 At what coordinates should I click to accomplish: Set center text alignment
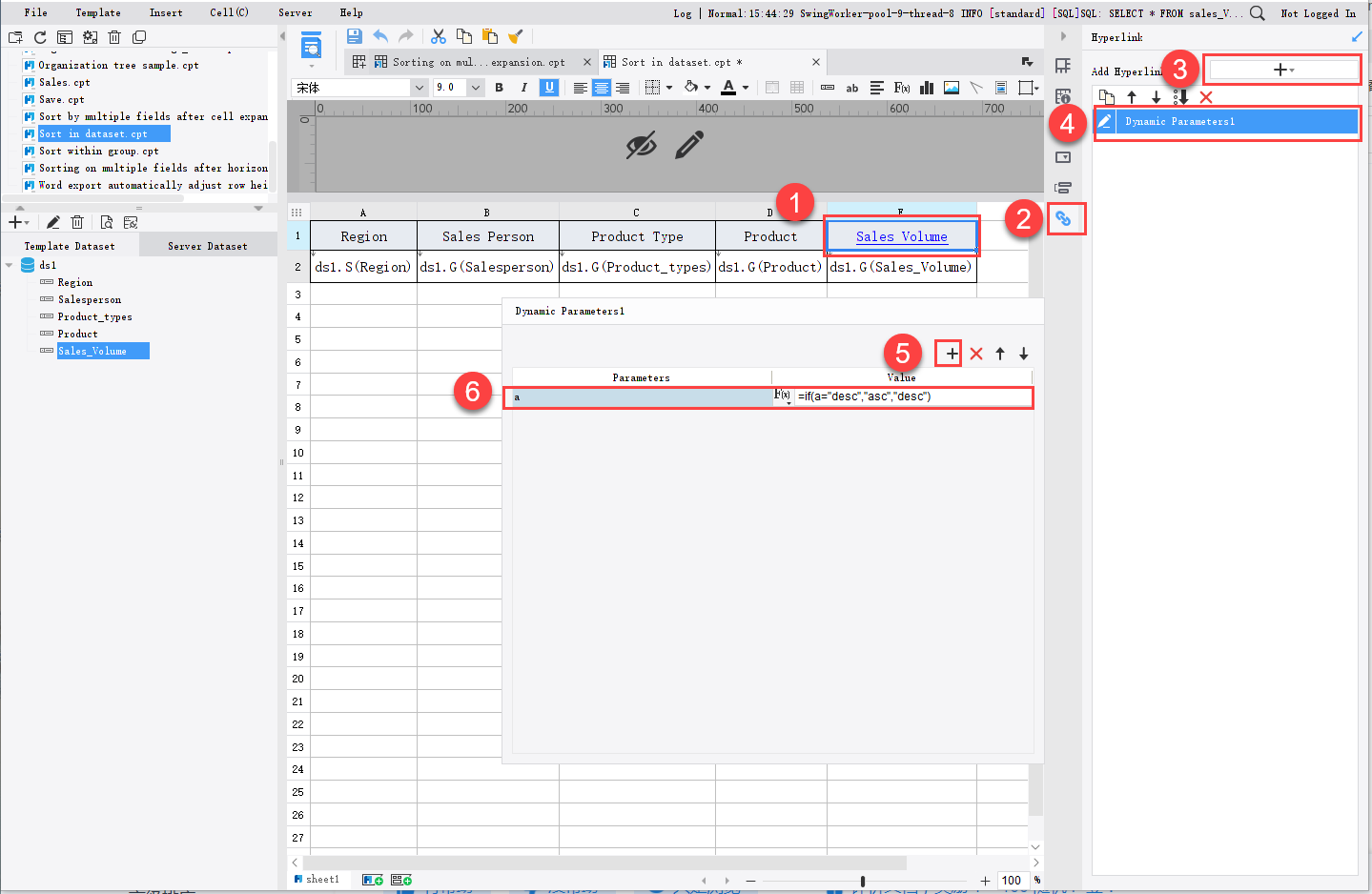pyautogui.click(x=602, y=88)
